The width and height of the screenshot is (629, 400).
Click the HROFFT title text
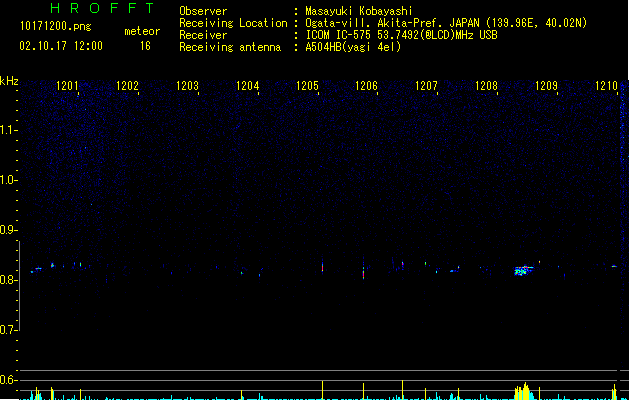click(102, 8)
